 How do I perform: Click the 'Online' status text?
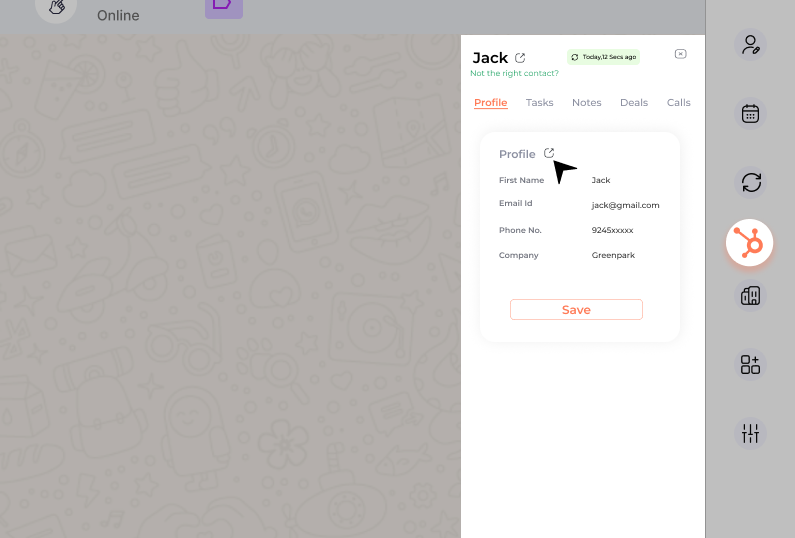coord(118,15)
